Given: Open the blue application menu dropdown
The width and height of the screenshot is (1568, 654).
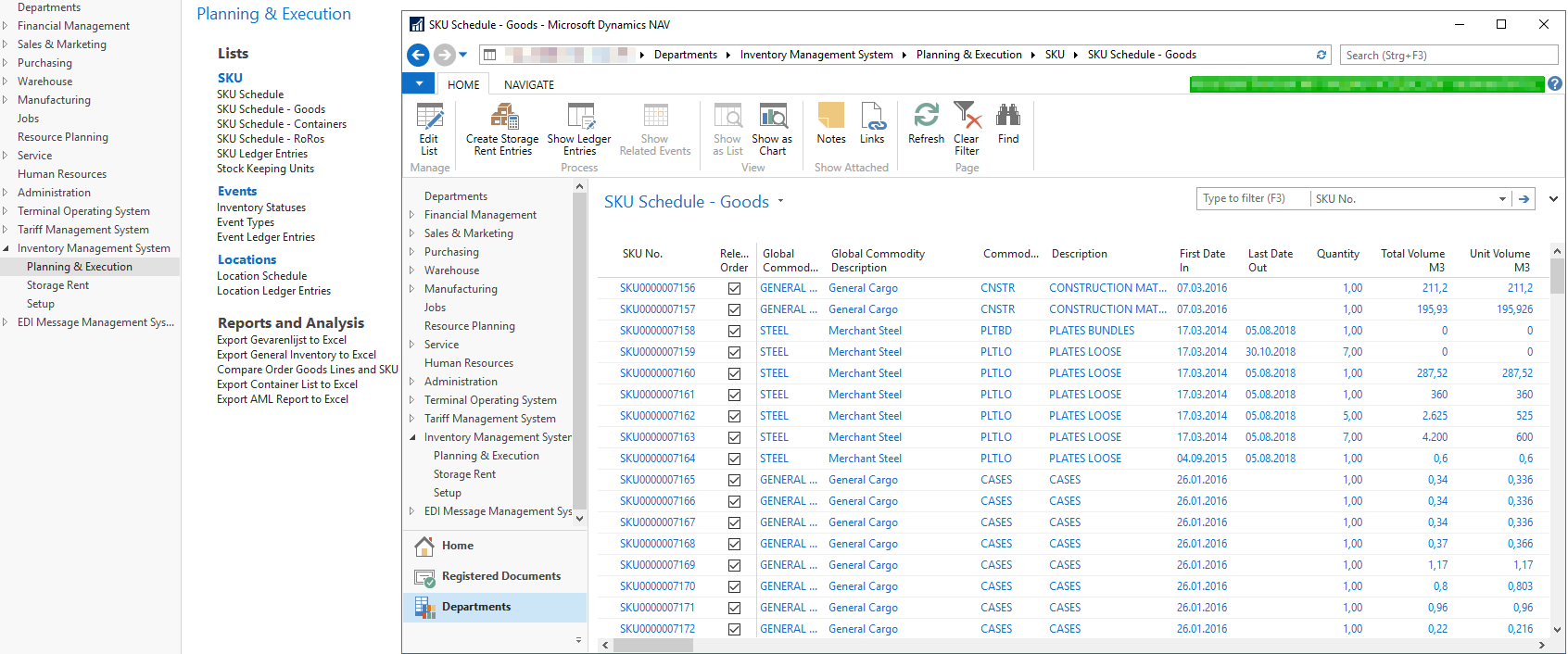Looking at the screenshot, I should [419, 84].
